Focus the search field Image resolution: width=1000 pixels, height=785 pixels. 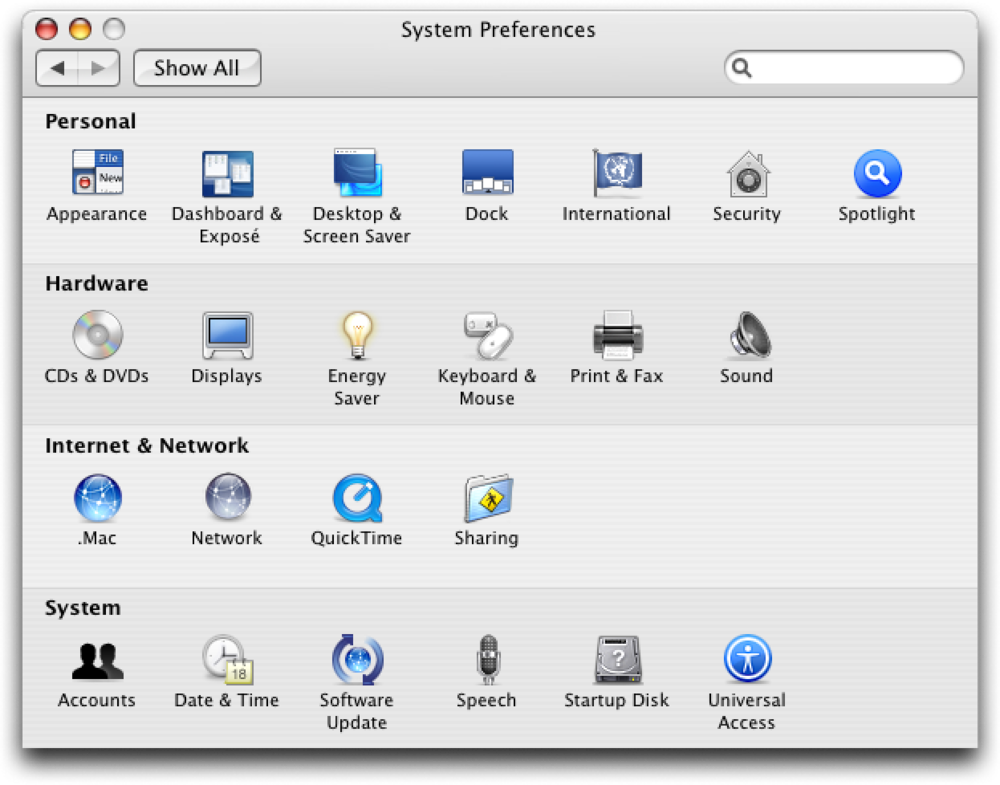tap(843, 68)
